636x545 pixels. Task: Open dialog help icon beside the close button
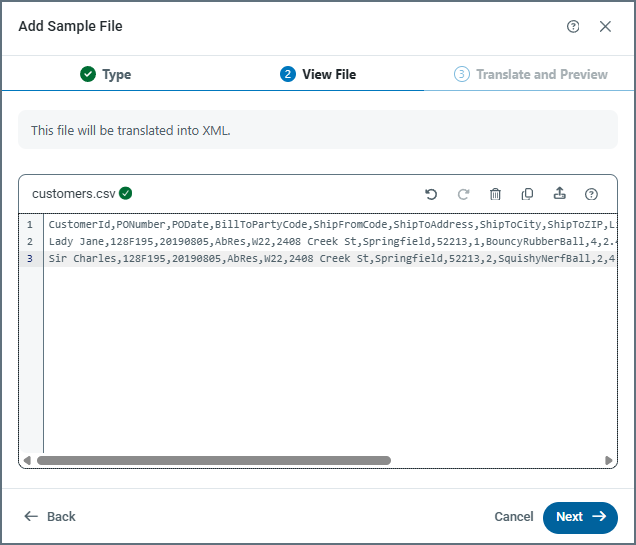click(573, 27)
